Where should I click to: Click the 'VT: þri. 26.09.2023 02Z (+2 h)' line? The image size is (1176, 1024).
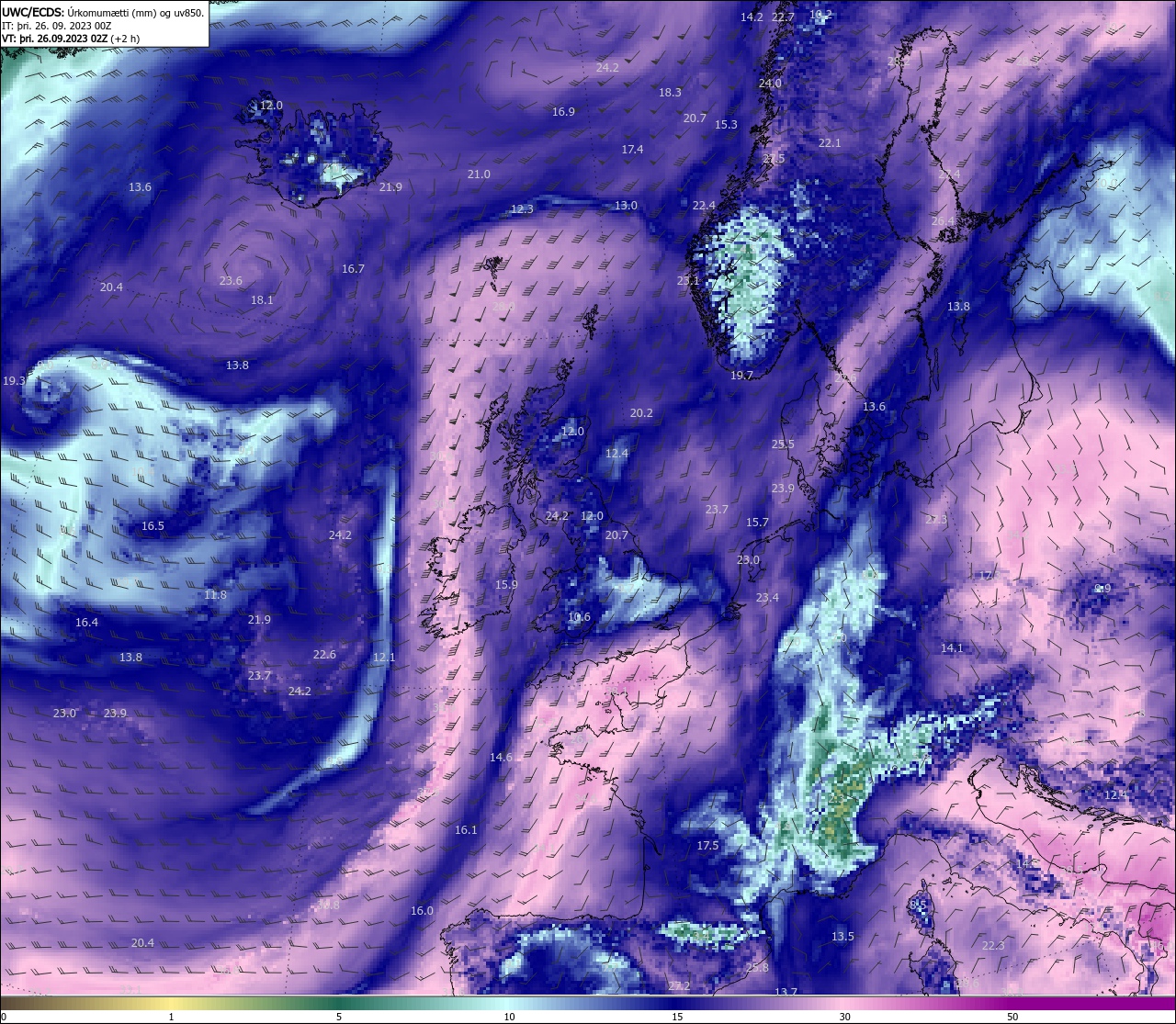click(x=71, y=39)
